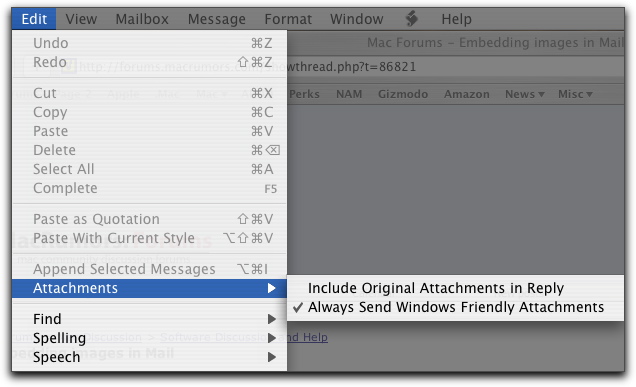Open the Format menu

click(x=288, y=19)
